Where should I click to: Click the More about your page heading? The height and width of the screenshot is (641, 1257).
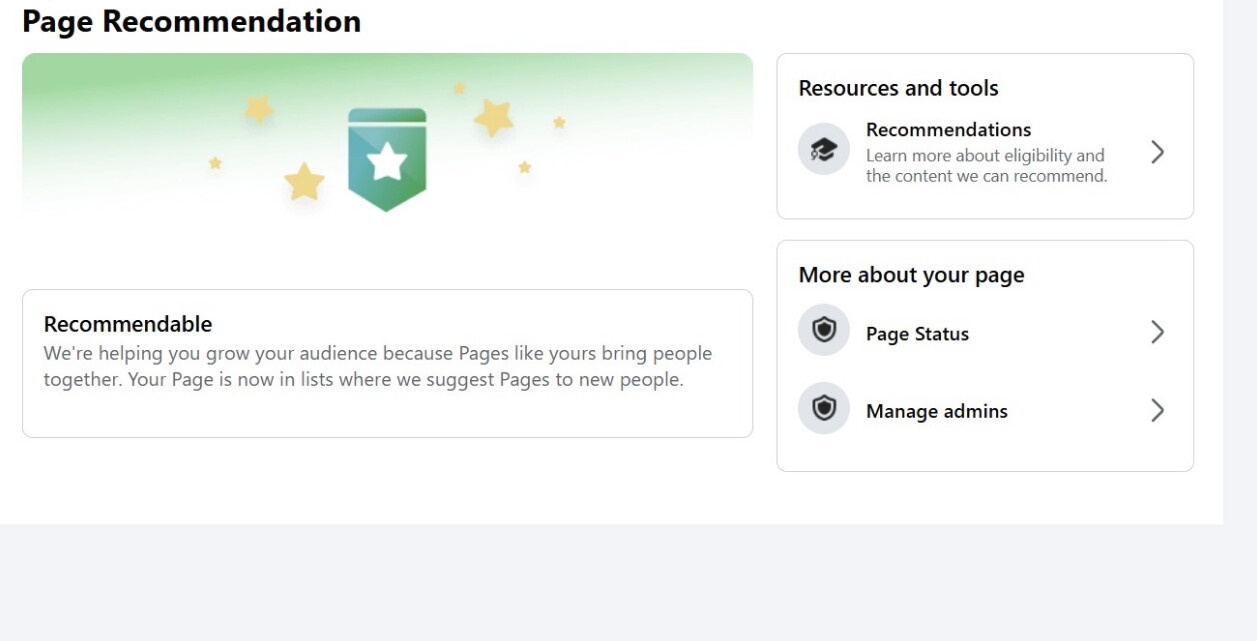[911, 275]
